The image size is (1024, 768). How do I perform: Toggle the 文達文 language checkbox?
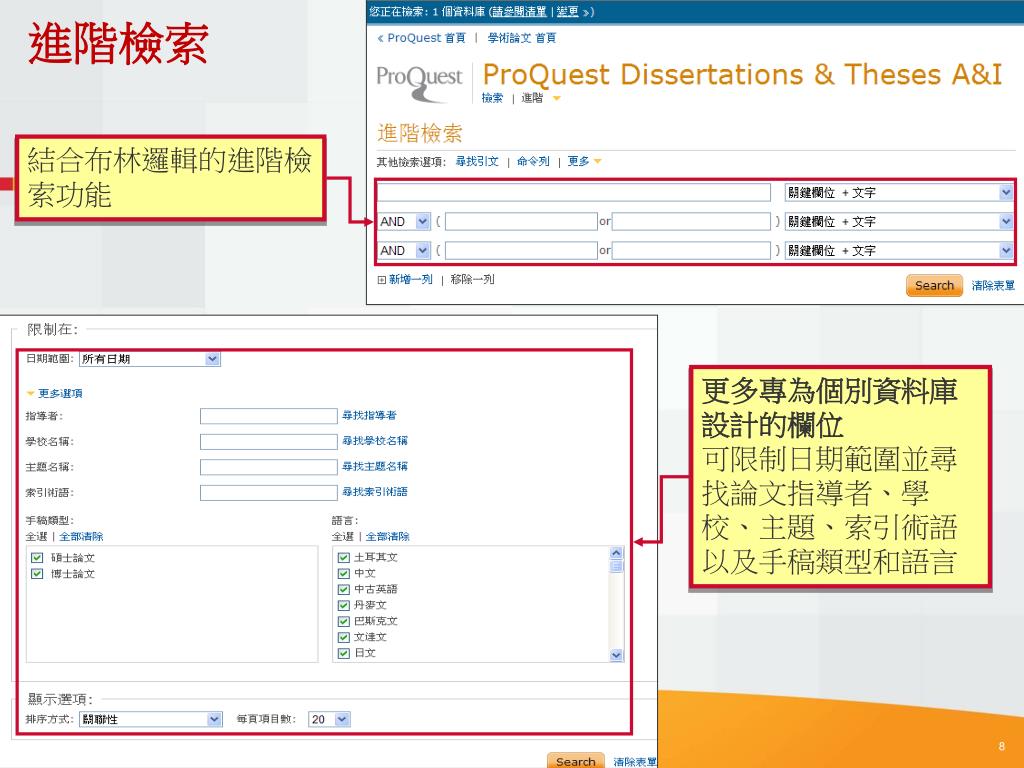point(344,637)
